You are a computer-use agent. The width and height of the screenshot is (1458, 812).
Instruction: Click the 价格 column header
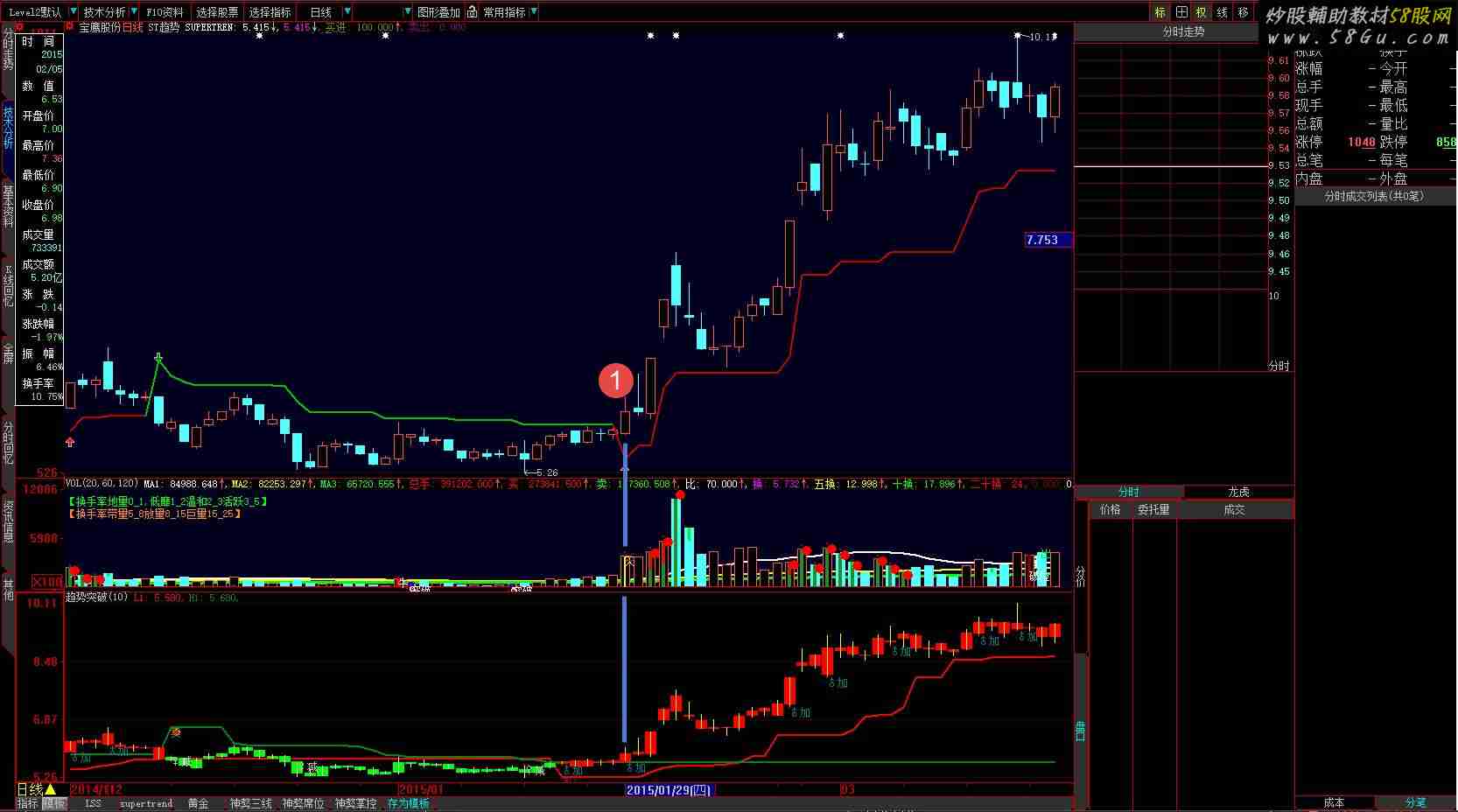pos(1111,509)
